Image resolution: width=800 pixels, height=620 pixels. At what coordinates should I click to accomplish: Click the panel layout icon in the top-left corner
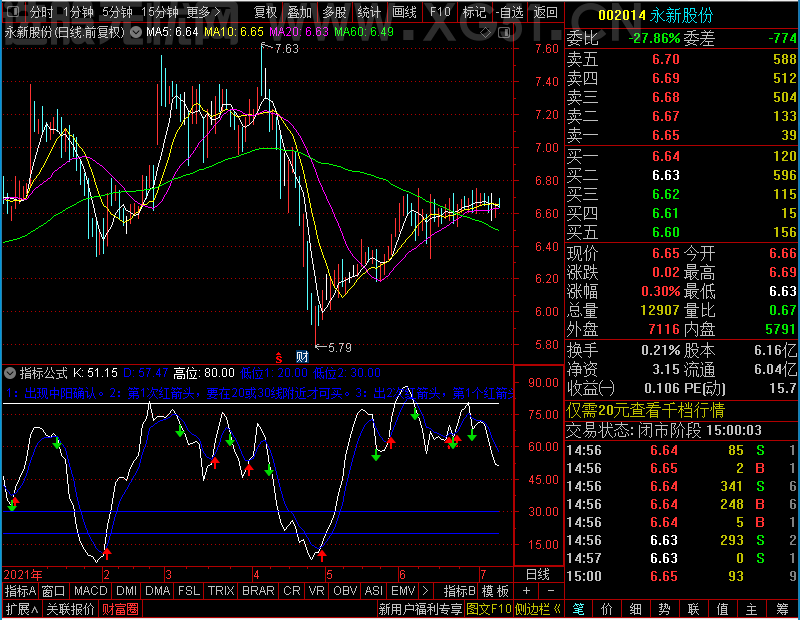coord(13,12)
